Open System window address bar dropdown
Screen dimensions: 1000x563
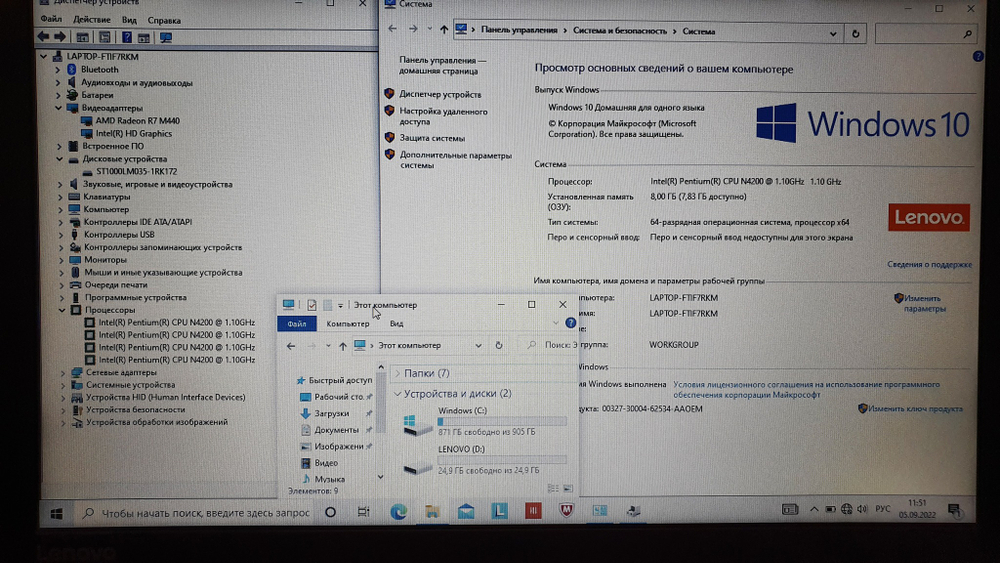(x=833, y=34)
